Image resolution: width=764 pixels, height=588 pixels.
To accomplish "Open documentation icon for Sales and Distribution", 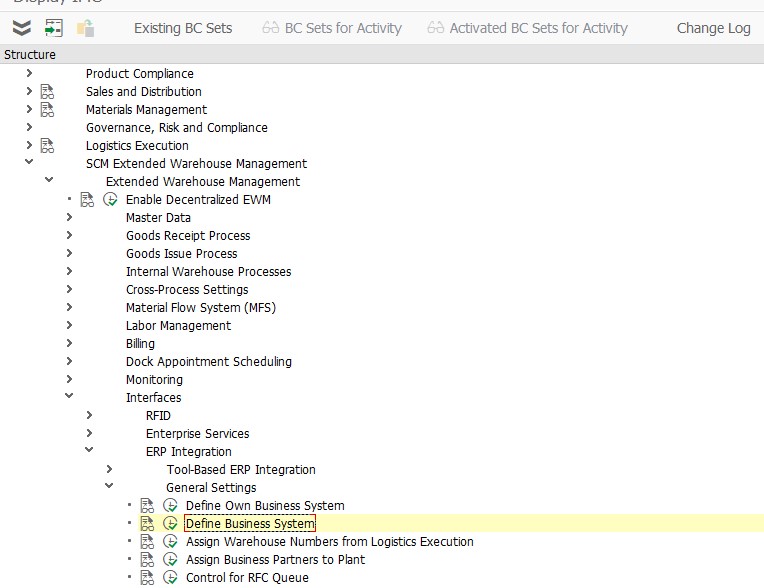I will (47, 92).
